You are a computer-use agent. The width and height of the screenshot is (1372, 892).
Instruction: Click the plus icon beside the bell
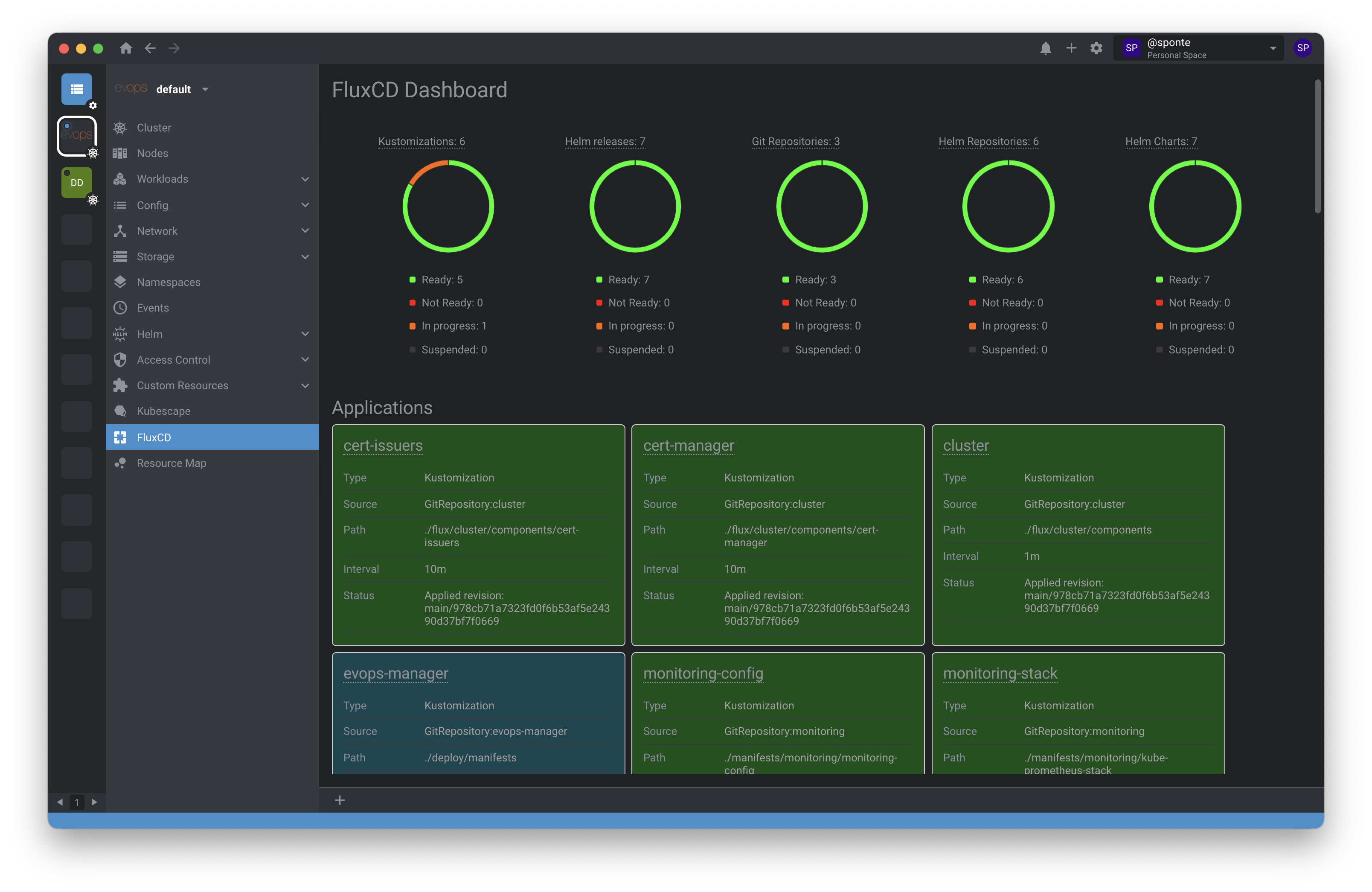pos(1070,48)
